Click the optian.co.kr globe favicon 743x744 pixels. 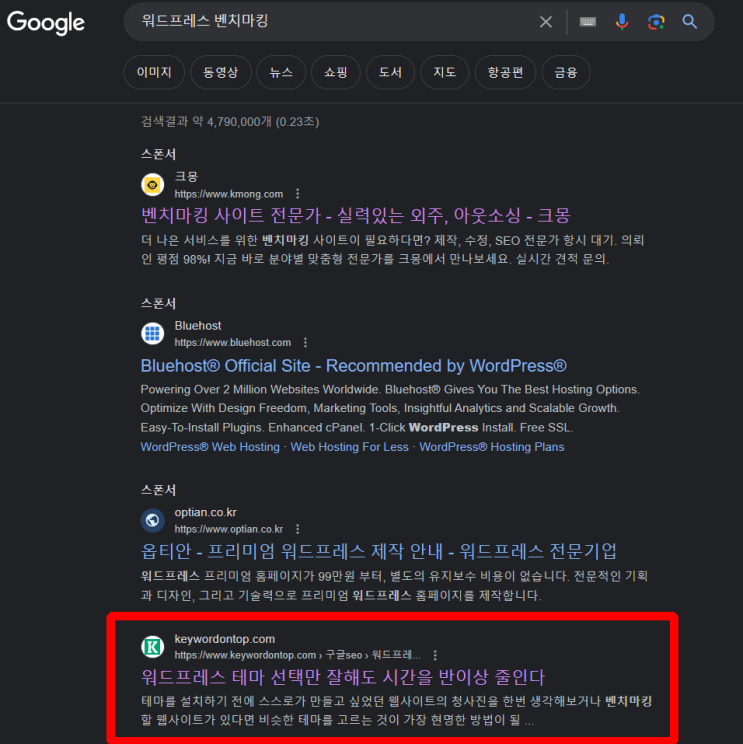pos(152,520)
